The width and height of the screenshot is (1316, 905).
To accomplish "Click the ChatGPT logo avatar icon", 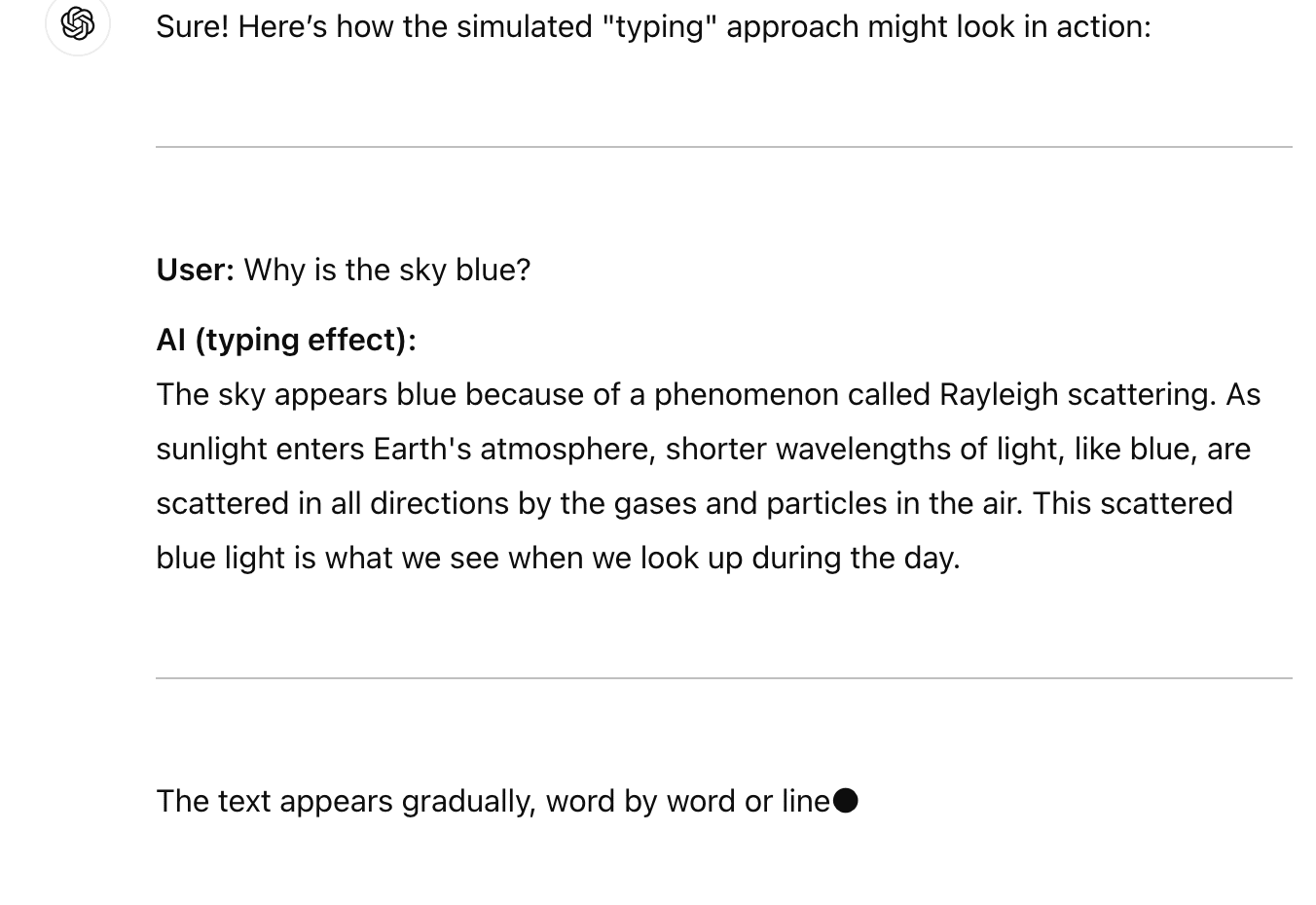I will point(78,23).
